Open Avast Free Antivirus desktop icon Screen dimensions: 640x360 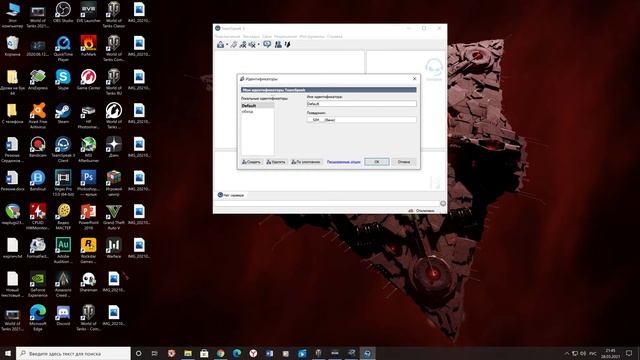tap(38, 116)
